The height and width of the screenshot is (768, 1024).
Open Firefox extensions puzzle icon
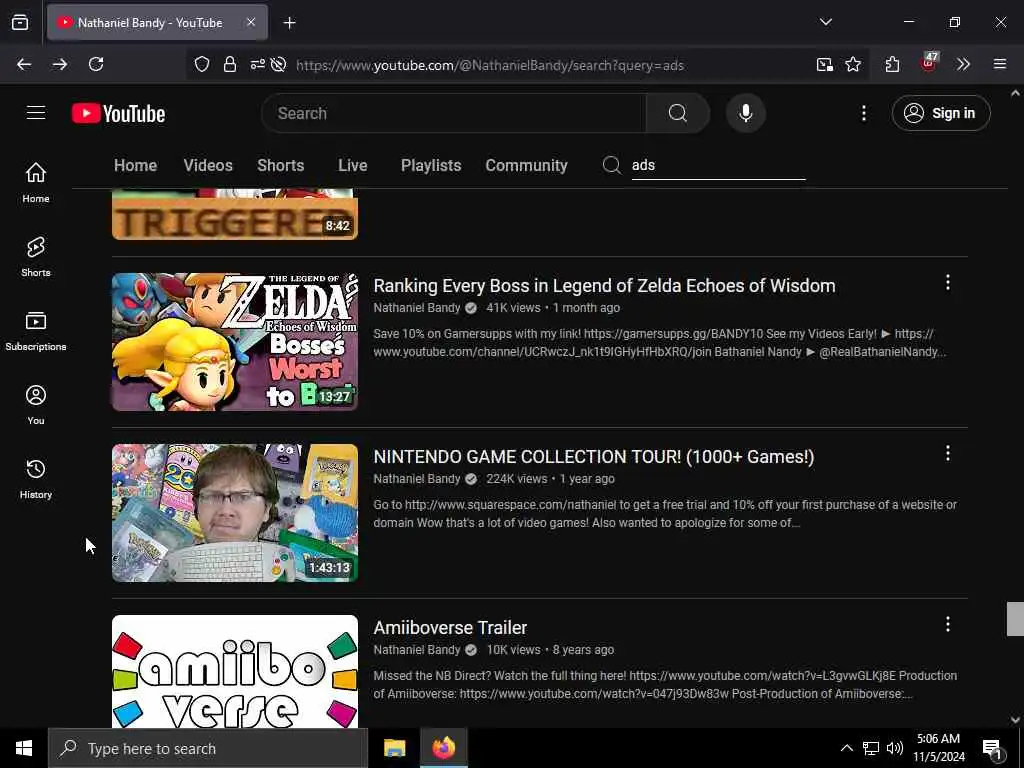click(x=892, y=64)
